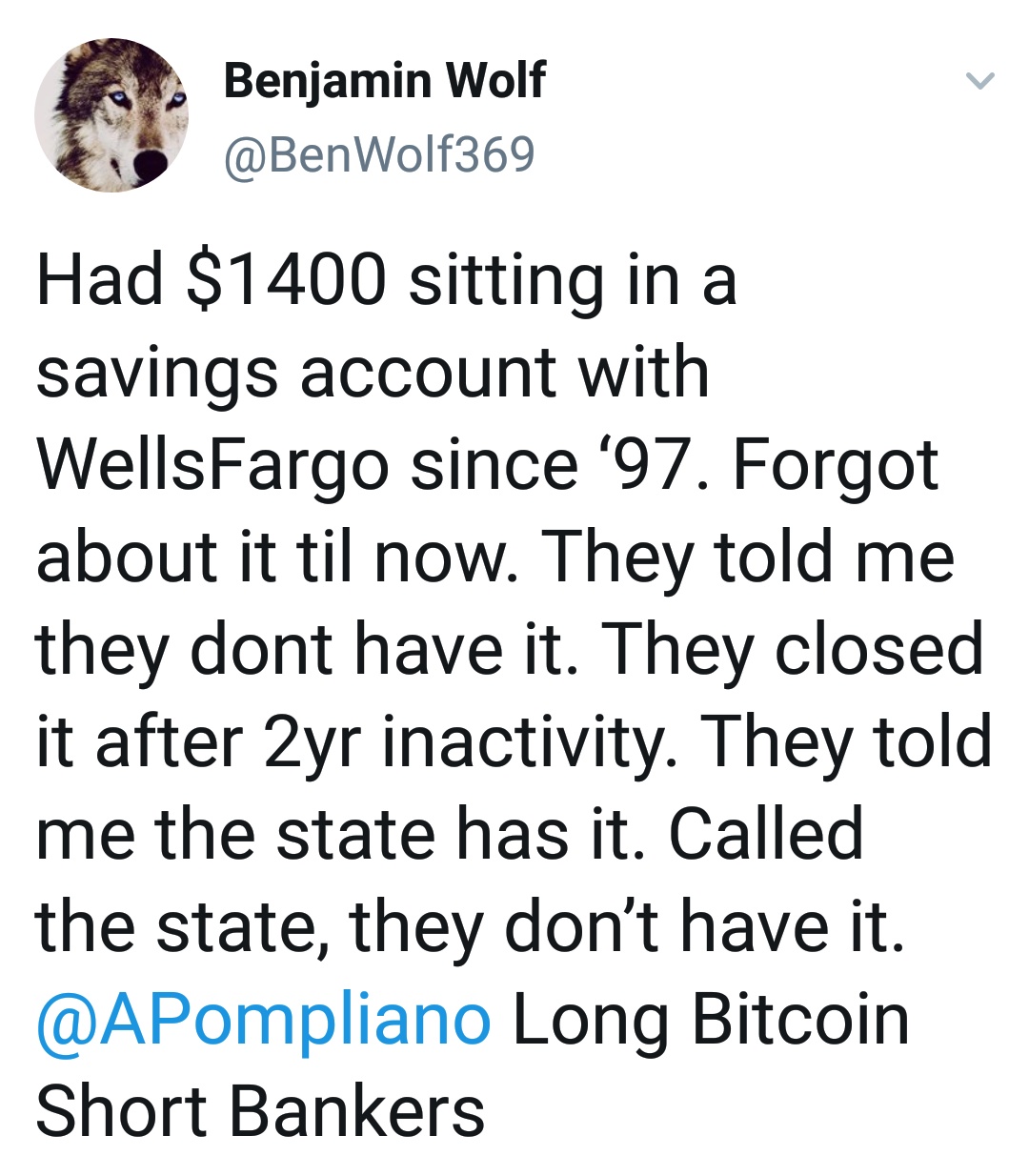Image resolution: width=1029 pixels, height=1176 pixels.
Task: Expand the tweet options chevron
Action: tap(980, 82)
